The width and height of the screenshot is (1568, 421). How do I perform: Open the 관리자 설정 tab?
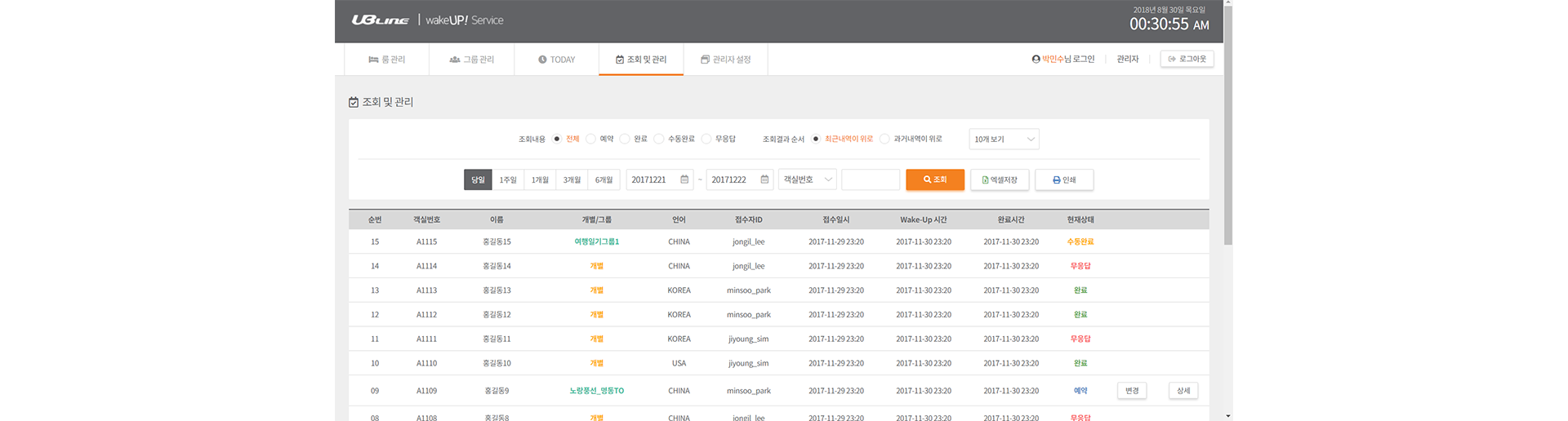click(x=726, y=60)
